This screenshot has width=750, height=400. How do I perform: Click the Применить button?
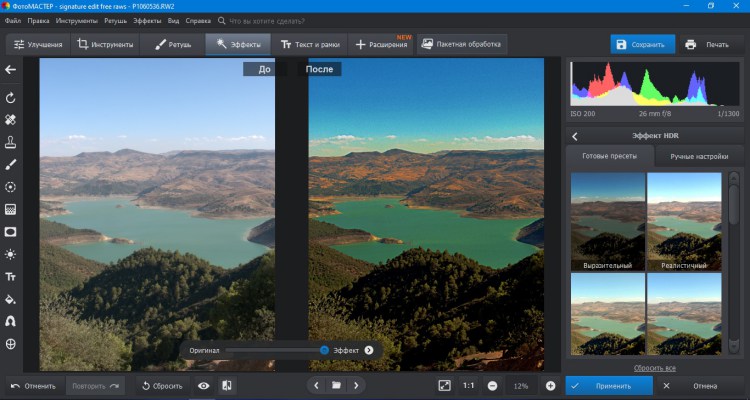click(609, 386)
